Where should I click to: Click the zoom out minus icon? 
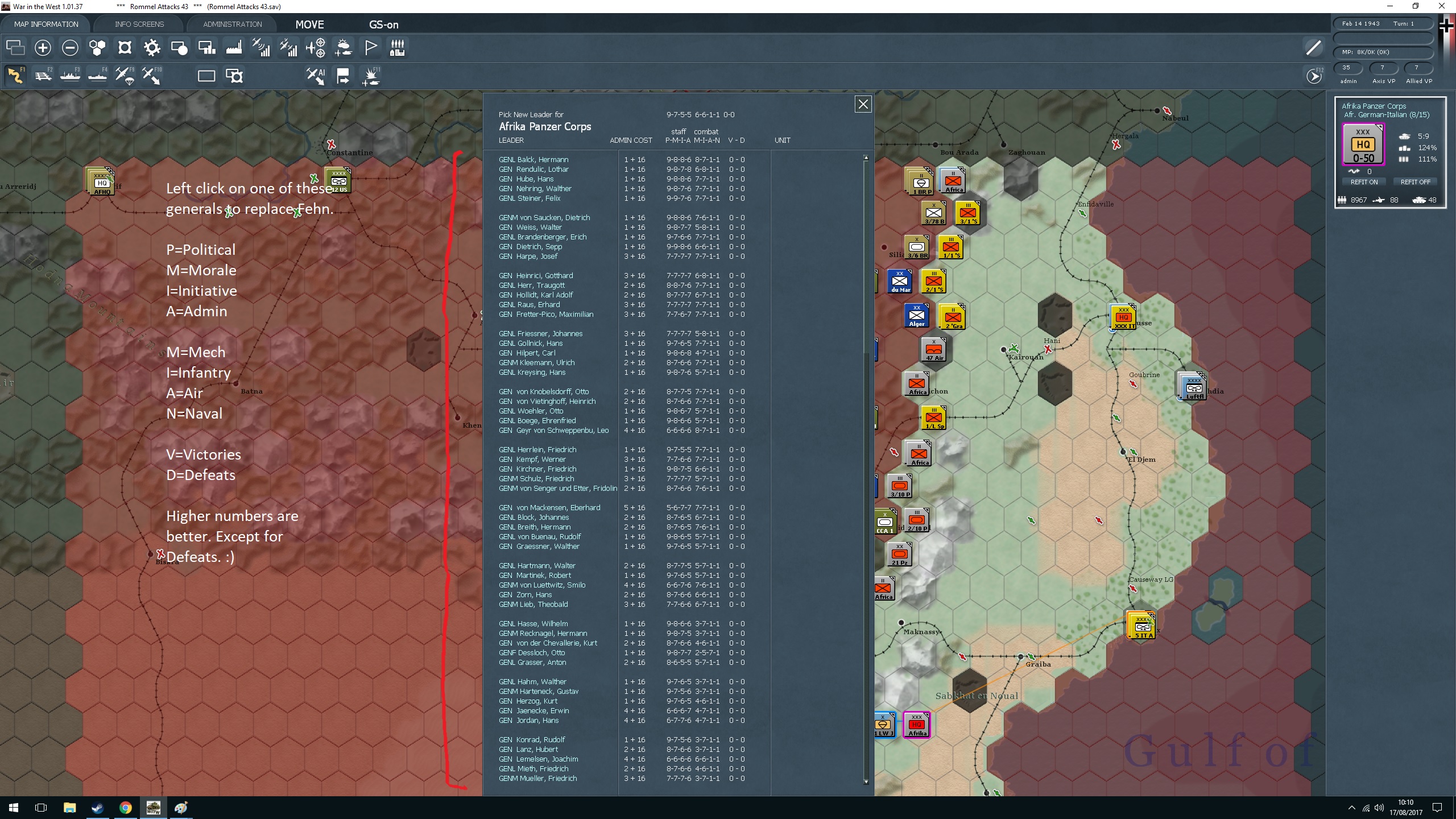click(70, 48)
